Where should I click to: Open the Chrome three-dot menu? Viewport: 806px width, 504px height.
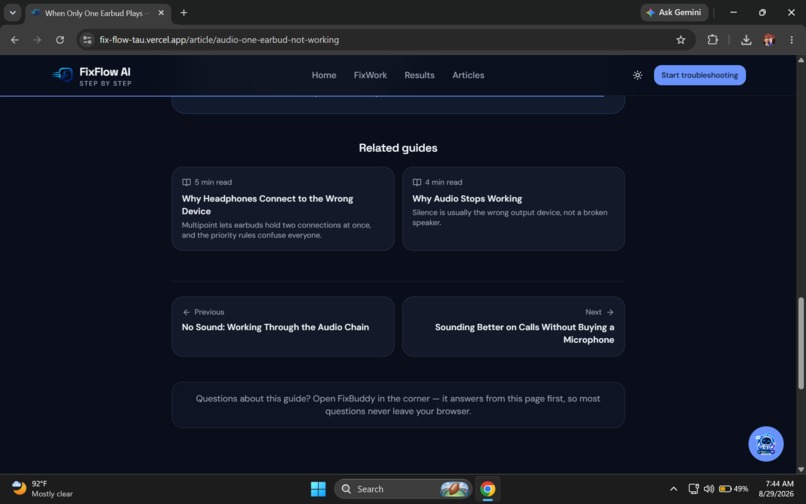pyautogui.click(x=792, y=40)
